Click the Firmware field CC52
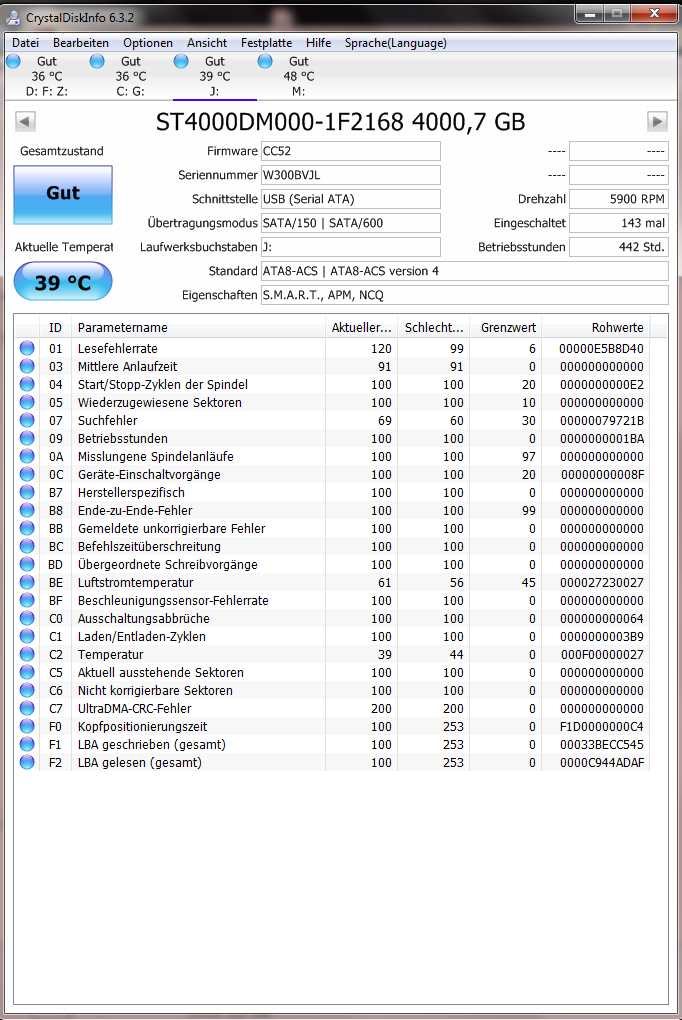This screenshot has width=682, height=1020. [x=351, y=151]
